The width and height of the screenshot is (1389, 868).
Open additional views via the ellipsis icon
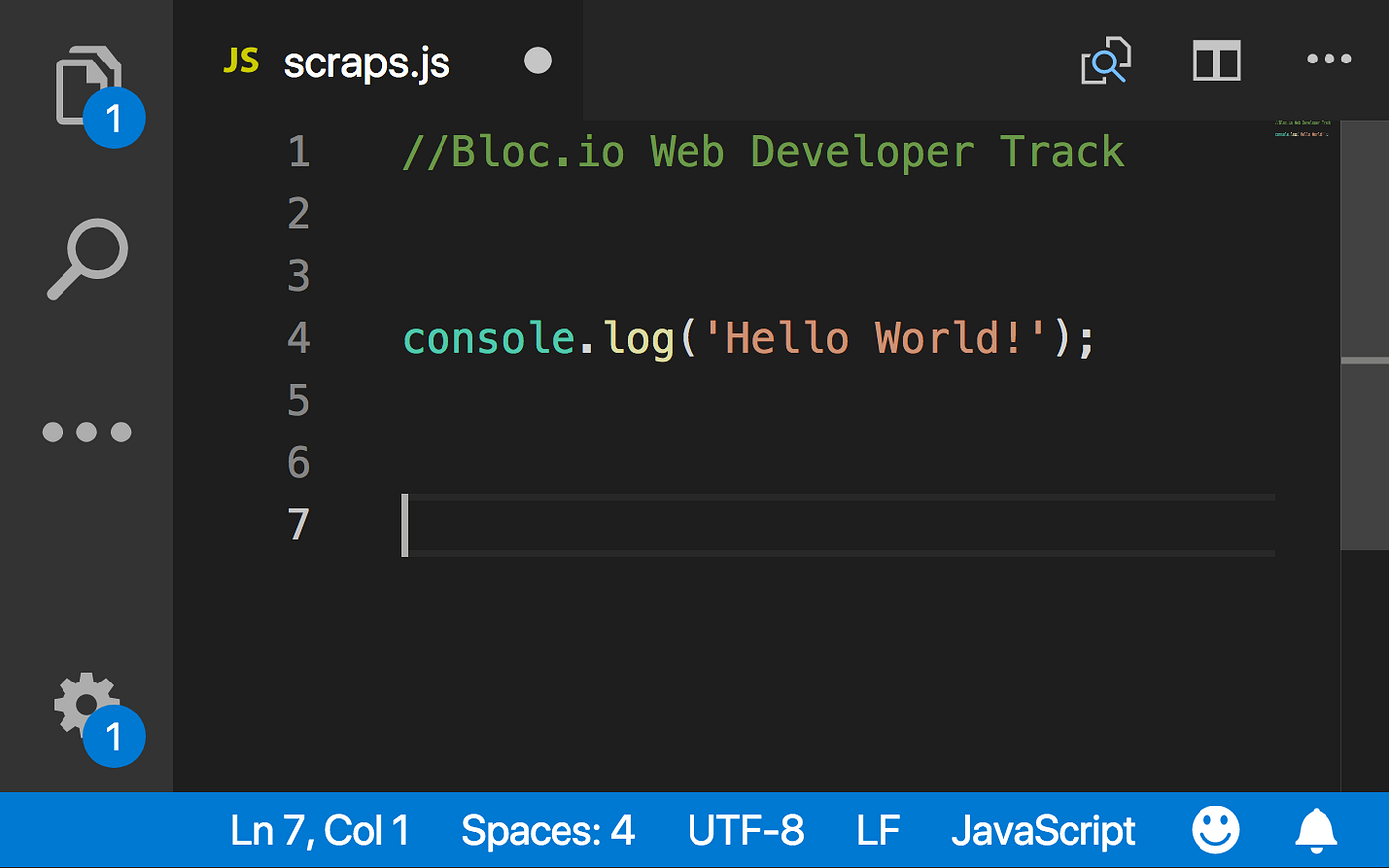point(86,431)
